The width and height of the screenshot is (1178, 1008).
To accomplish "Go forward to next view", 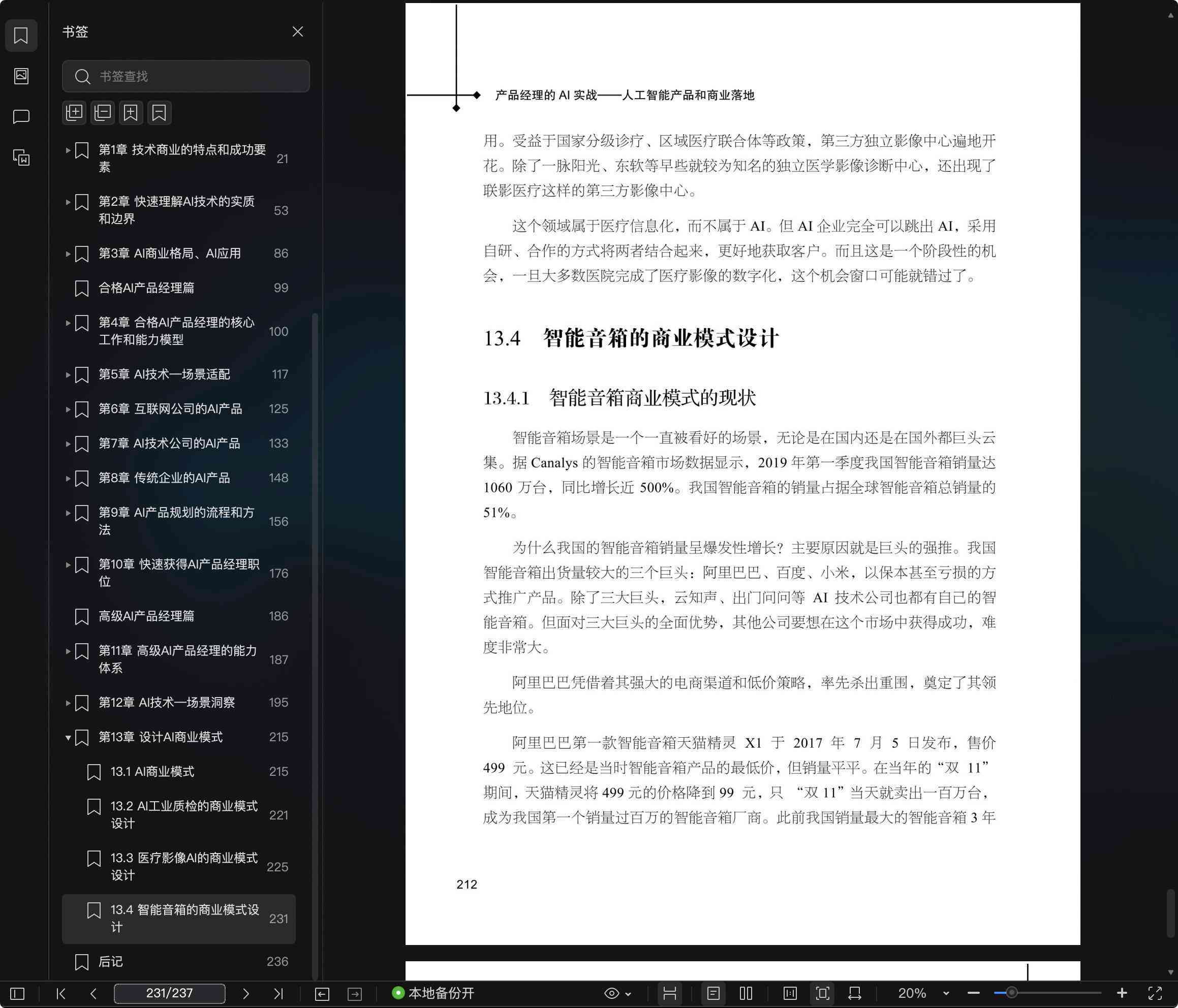I will click(355, 994).
